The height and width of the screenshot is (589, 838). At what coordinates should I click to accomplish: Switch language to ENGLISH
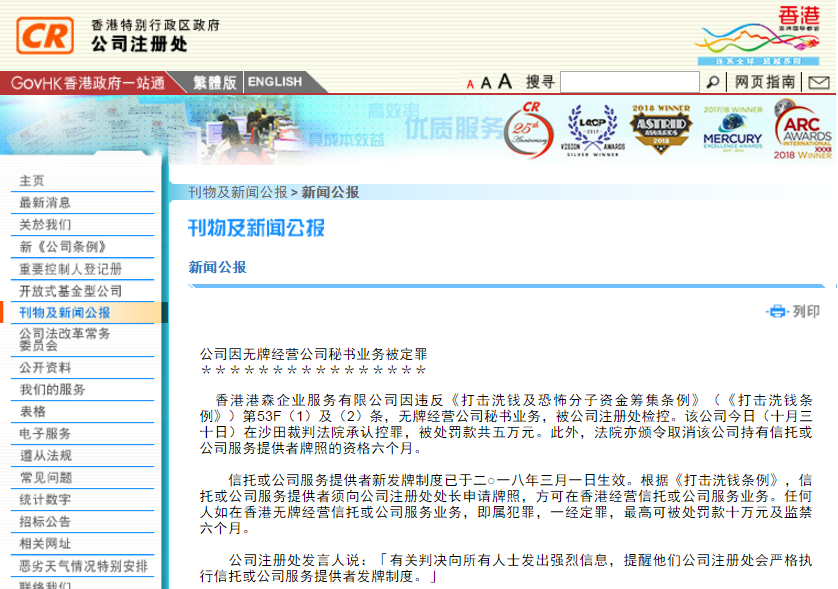[x=275, y=82]
